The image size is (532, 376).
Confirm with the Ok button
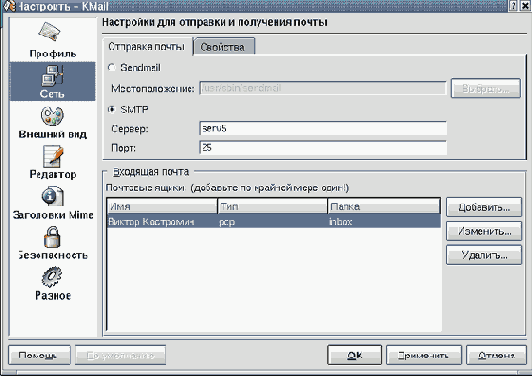[355, 355]
